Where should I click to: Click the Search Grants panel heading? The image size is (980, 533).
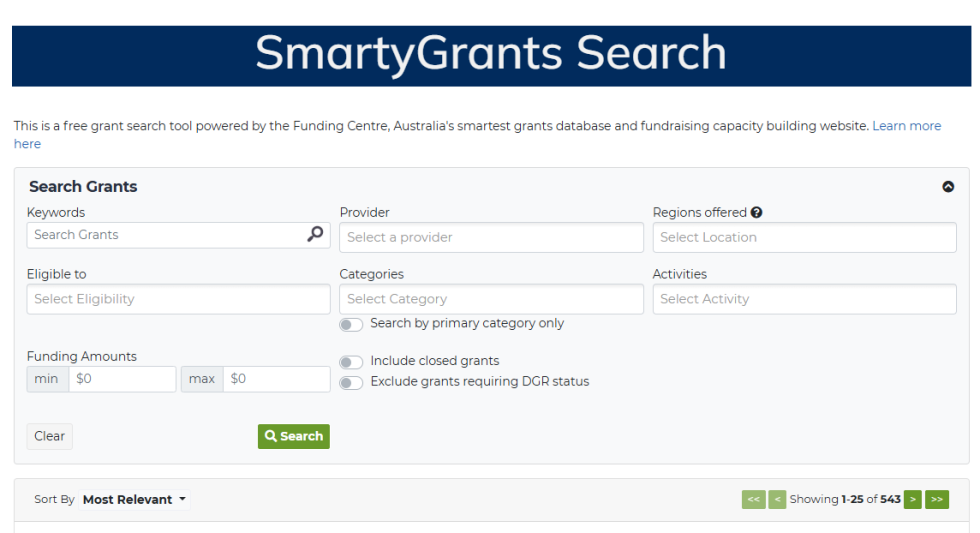coord(83,187)
